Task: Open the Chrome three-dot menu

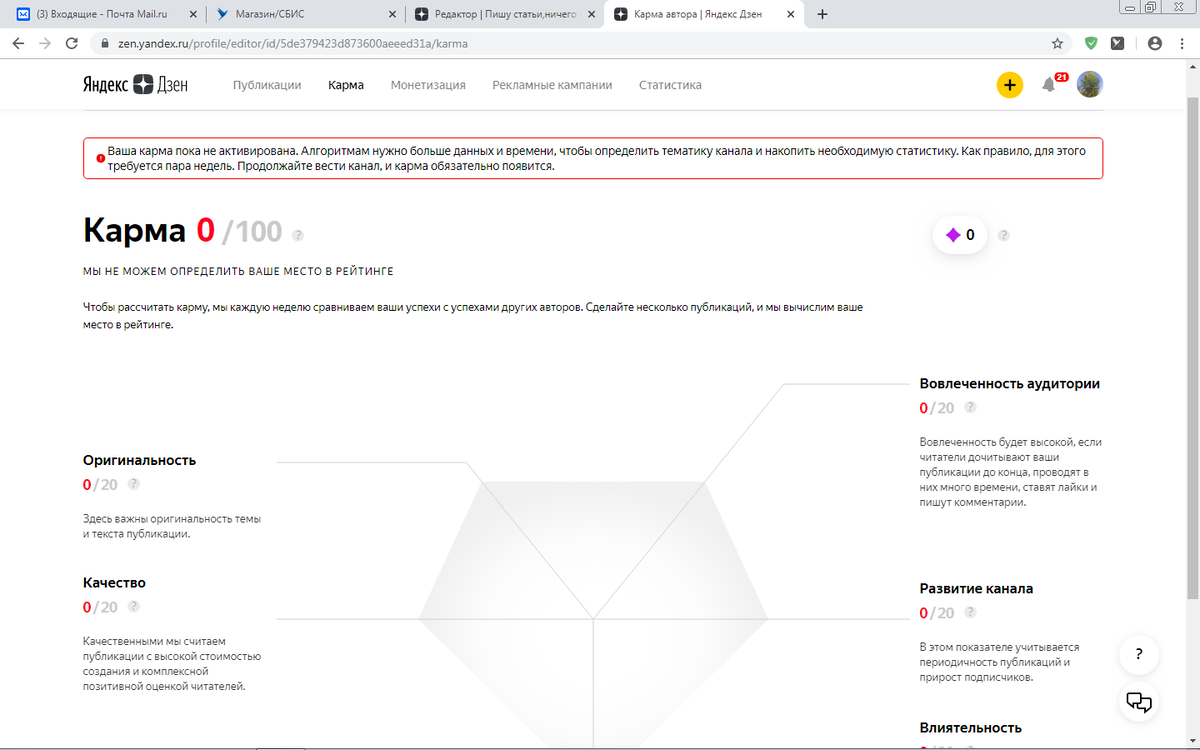Action: coord(1182,44)
